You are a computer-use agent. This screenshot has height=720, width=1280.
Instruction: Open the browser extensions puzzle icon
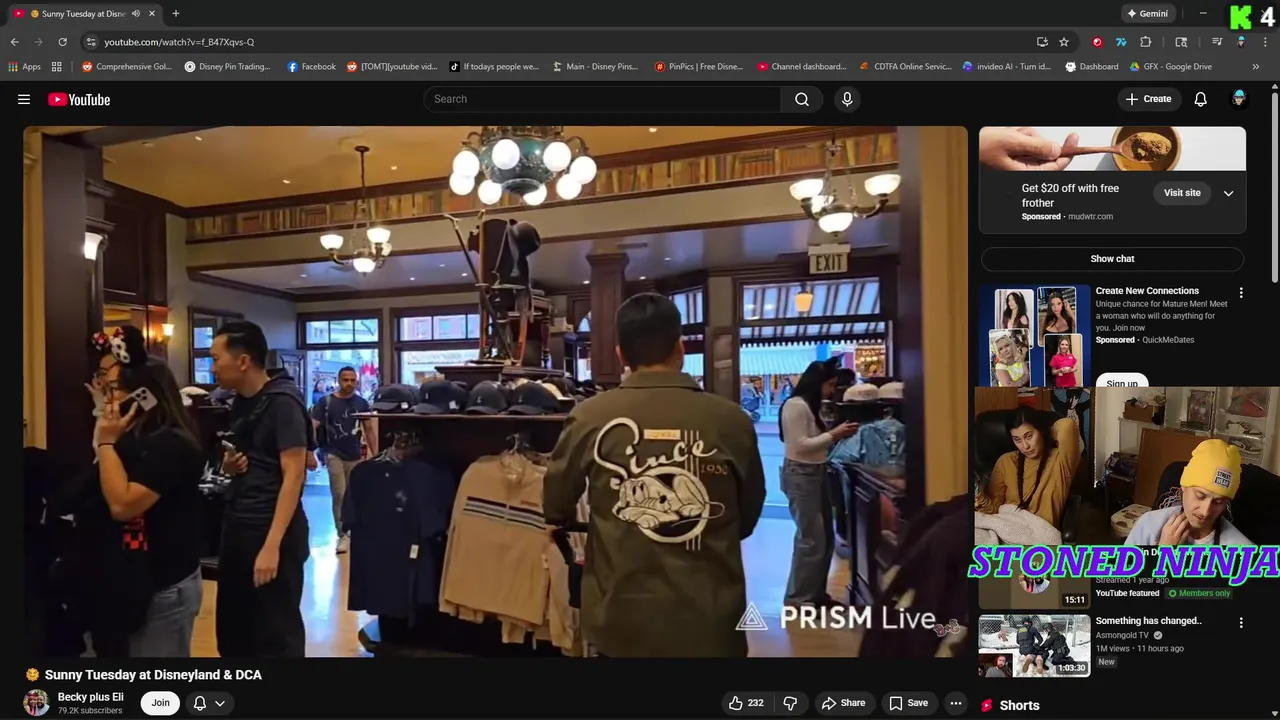[x=1146, y=42]
